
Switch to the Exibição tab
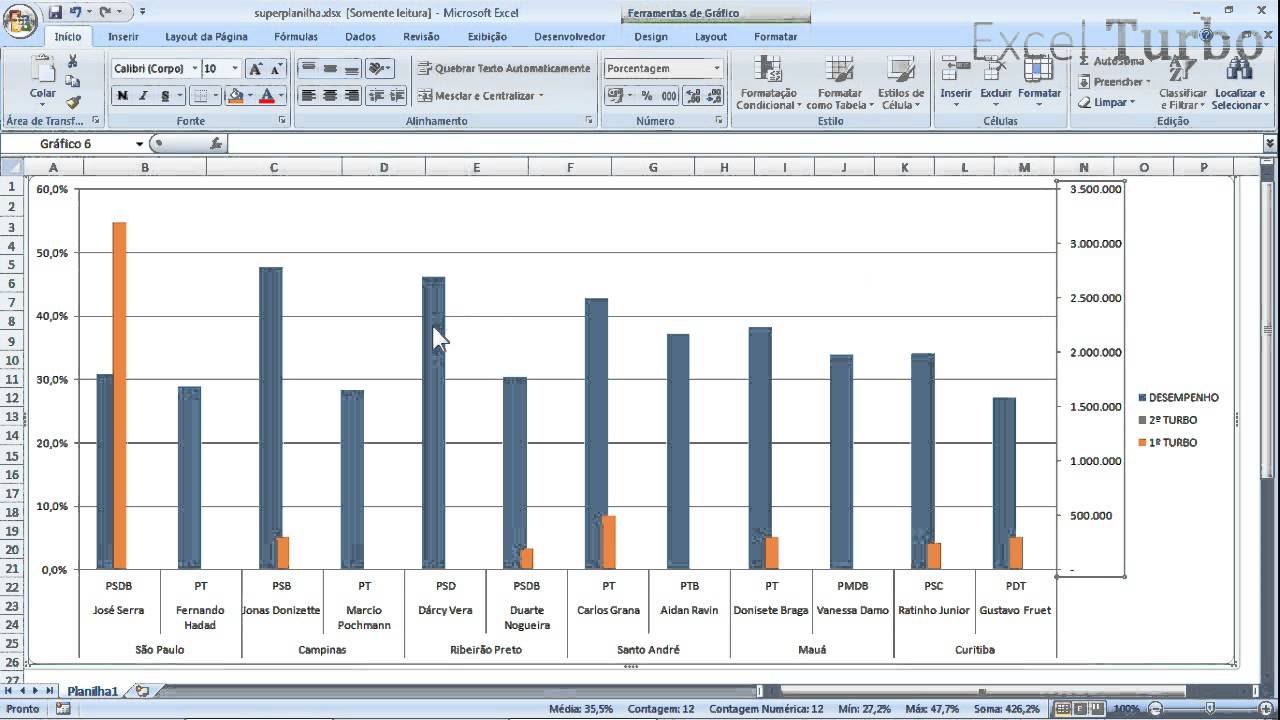(487, 37)
